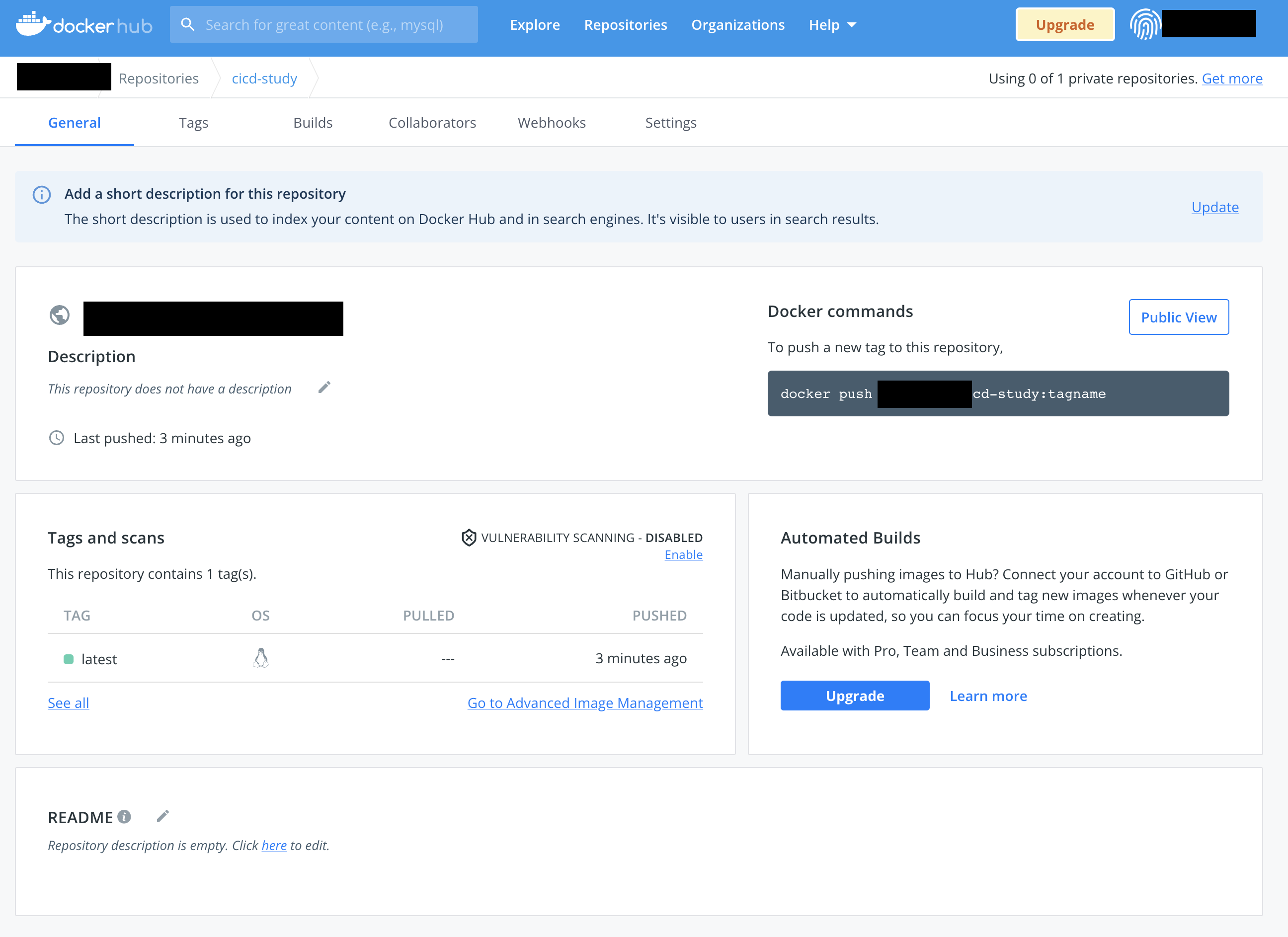Click the vulnerability scanning shield icon
The image size is (1288, 937).
point(469,537)
